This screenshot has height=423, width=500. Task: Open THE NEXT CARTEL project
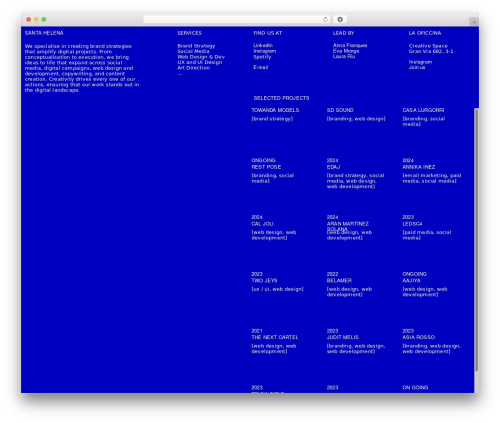click(275, 337)
